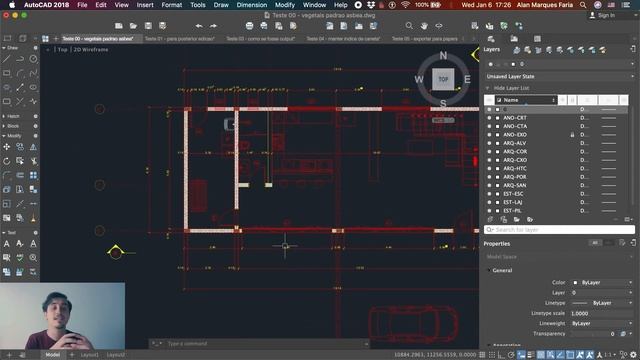Click the Name column header in layers
This screenshot has width=640, height=360.
[x=526, y=100]
